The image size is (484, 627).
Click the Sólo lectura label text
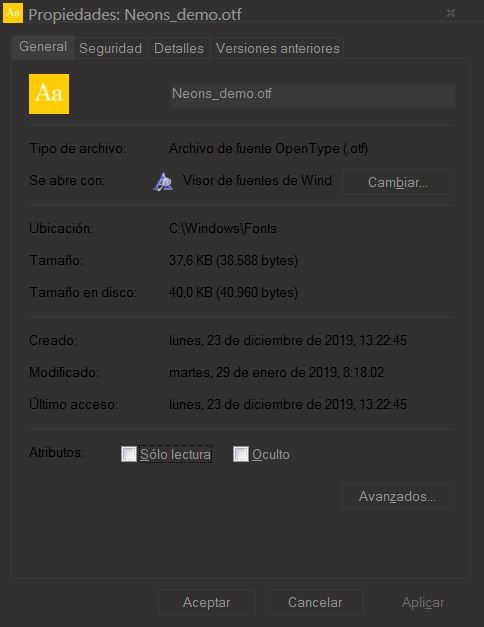175,454
